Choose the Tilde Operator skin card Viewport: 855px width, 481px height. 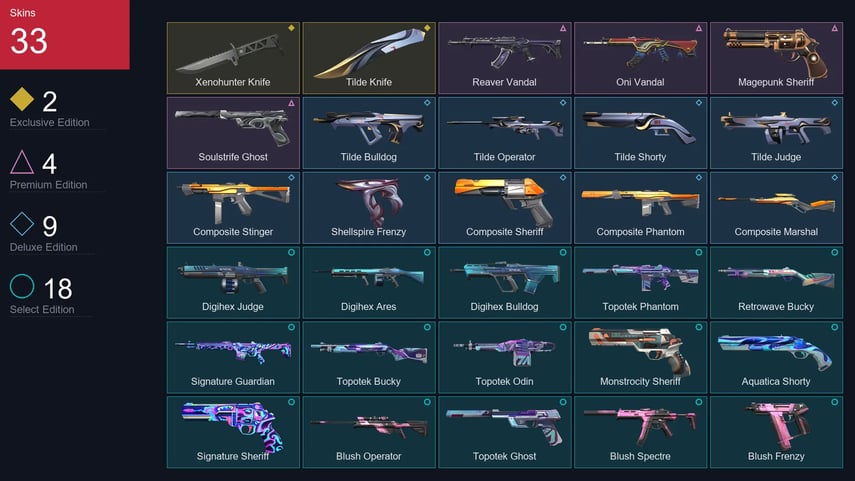504,133
